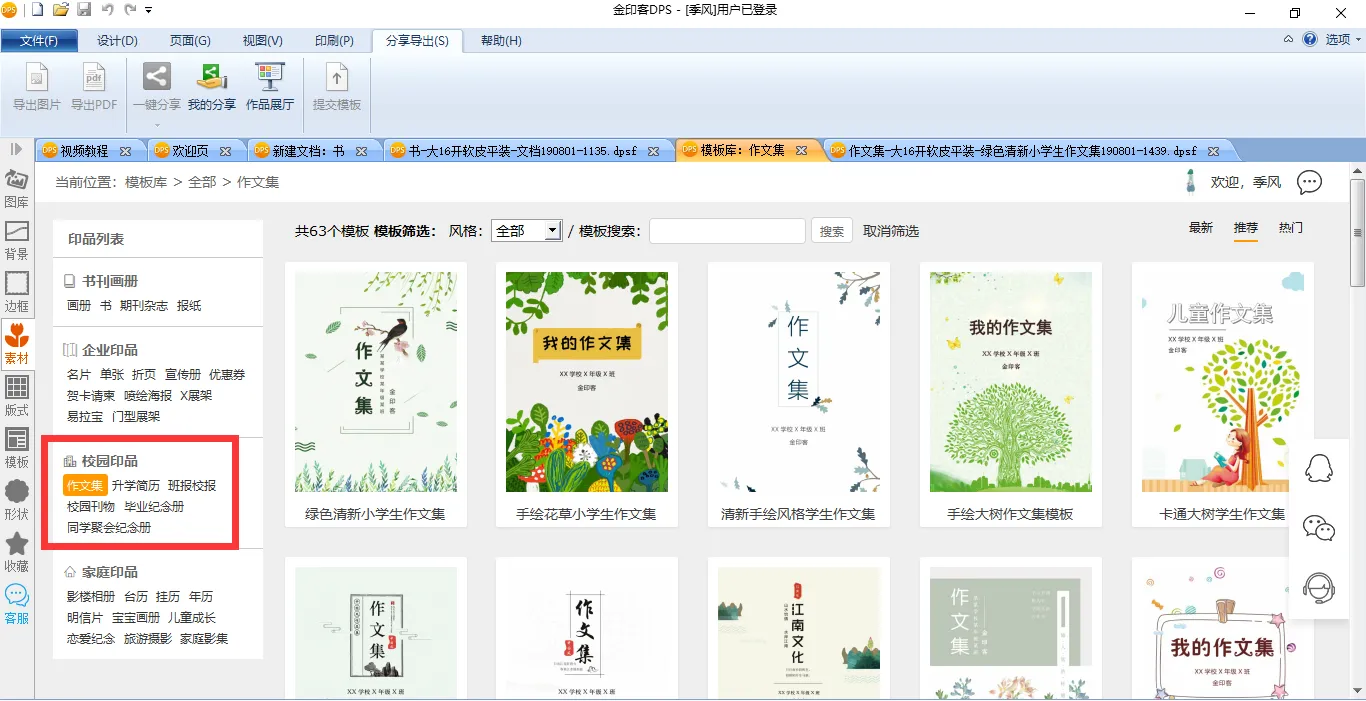Select the 毕业纪念册 category link

154,507
